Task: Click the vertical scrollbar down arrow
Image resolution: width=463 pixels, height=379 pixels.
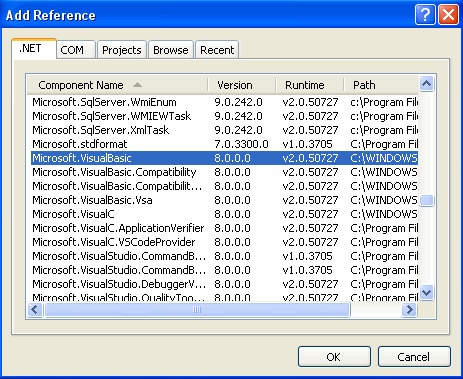Action: click(427, 292)
